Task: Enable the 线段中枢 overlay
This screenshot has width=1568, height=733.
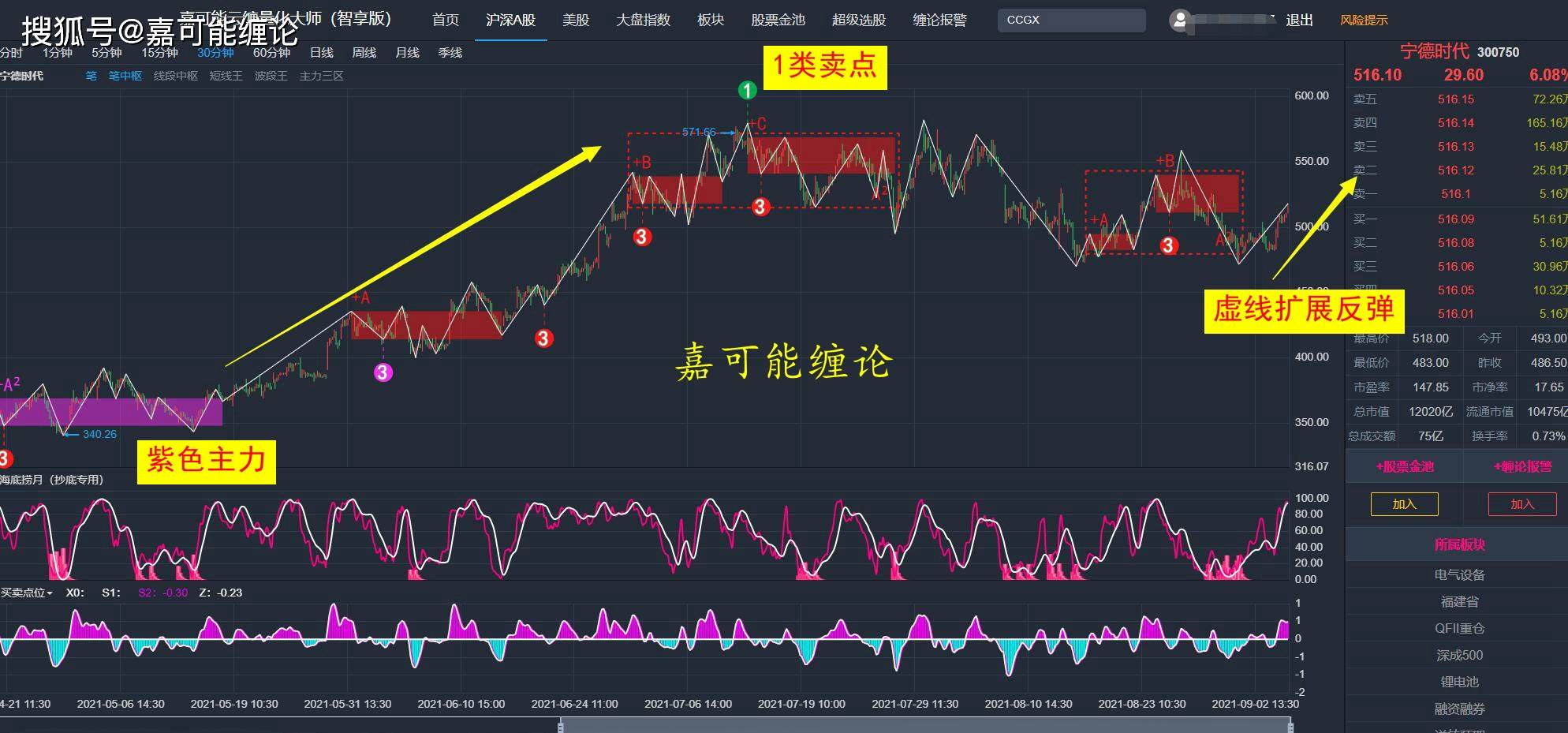Action: coord(175,76)
